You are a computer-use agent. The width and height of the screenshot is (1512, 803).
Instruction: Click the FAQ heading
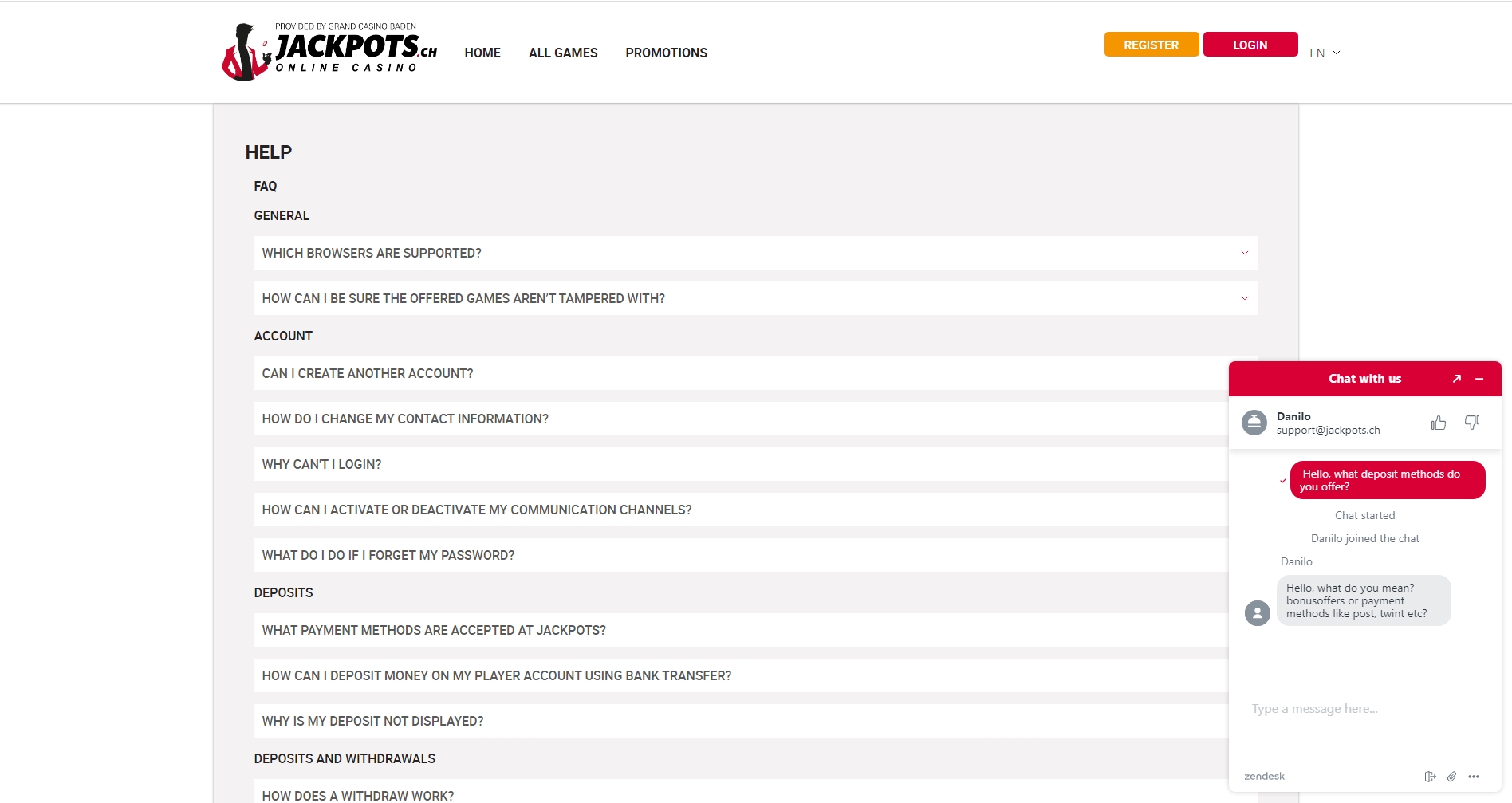coord(266,186)
